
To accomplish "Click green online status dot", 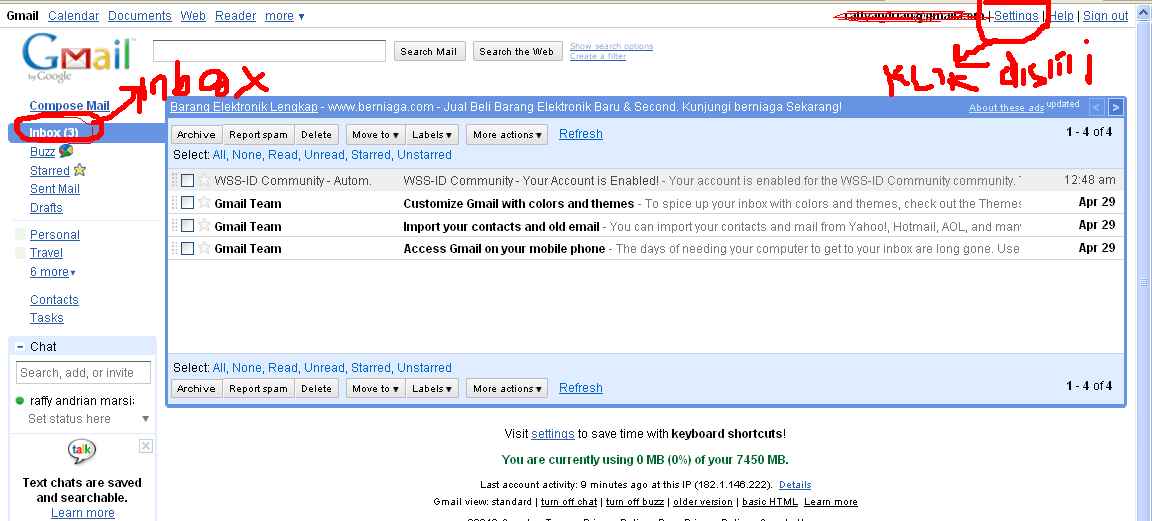I will 20,401.
